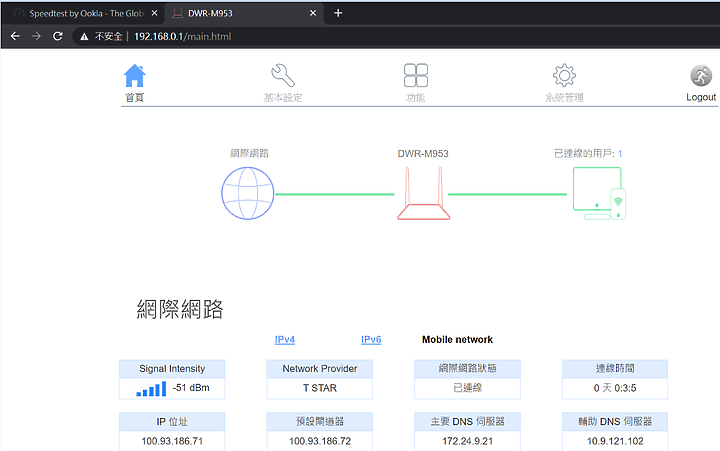Go back with browser back arrow
The image size is (720, 451).
[15, 36]
